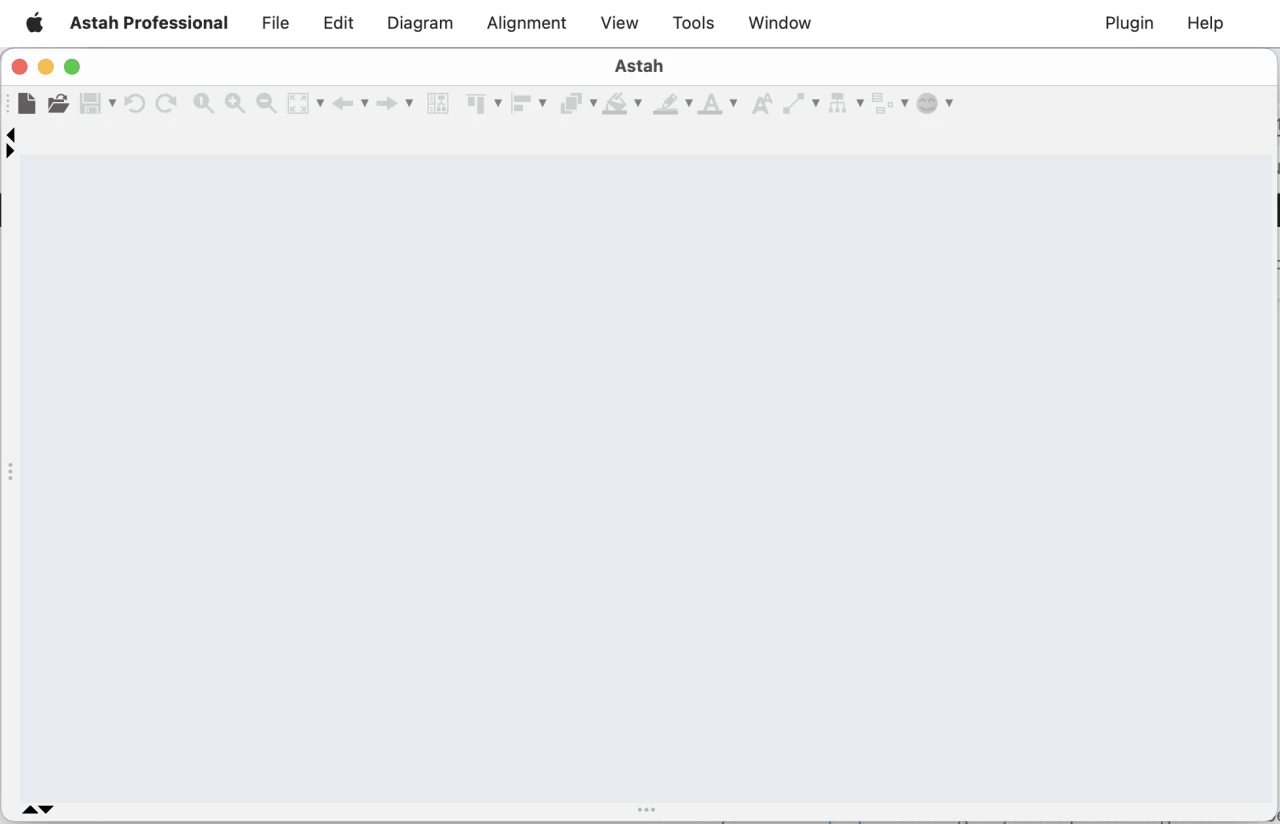
Task: Reset zoom with the 100% magnifier icon
Action: [x=204, y=103]
